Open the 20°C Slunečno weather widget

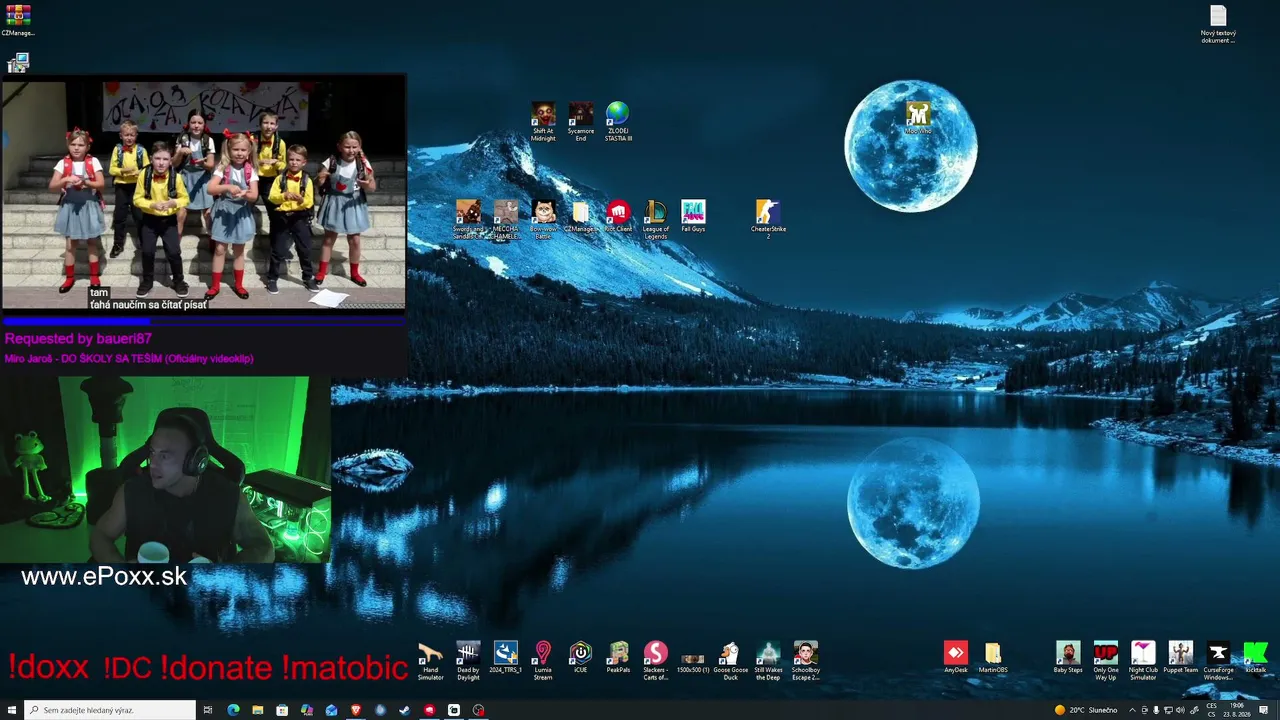click(x=1086, y=710)
